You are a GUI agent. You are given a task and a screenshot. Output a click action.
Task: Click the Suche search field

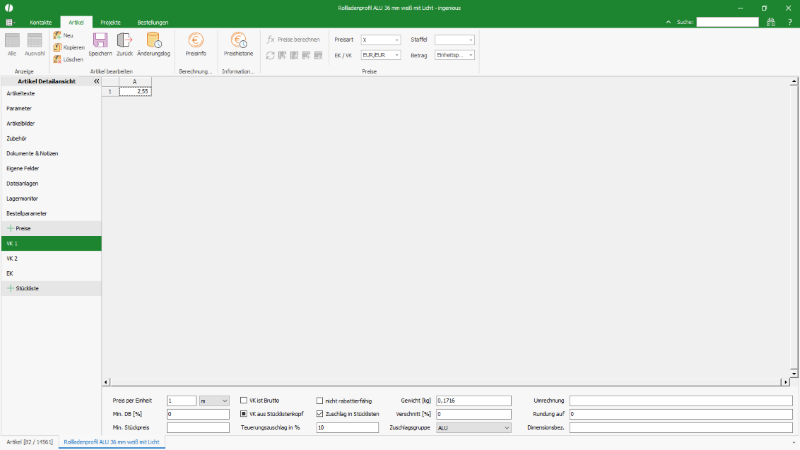(x=728, y=22)
